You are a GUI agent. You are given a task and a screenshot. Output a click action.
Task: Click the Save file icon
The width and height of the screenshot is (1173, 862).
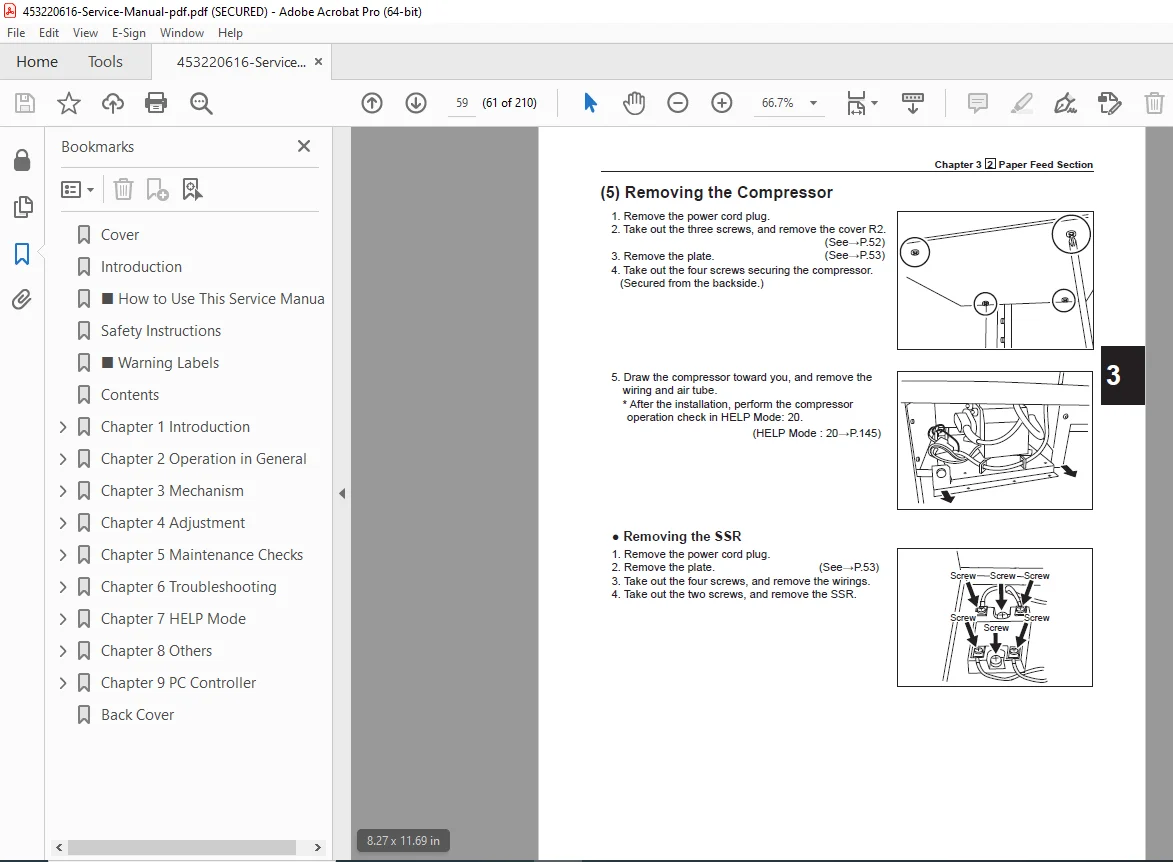click(25, 103)
